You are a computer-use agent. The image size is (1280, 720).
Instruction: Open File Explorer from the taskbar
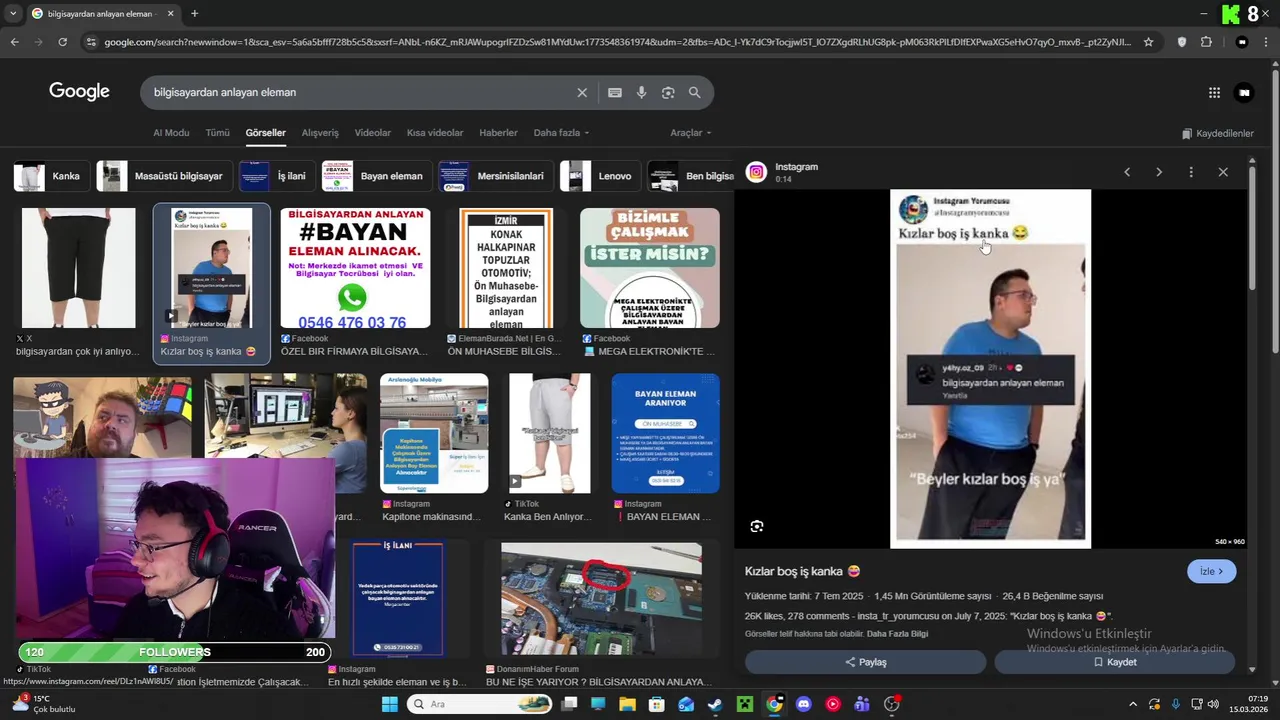627,704
